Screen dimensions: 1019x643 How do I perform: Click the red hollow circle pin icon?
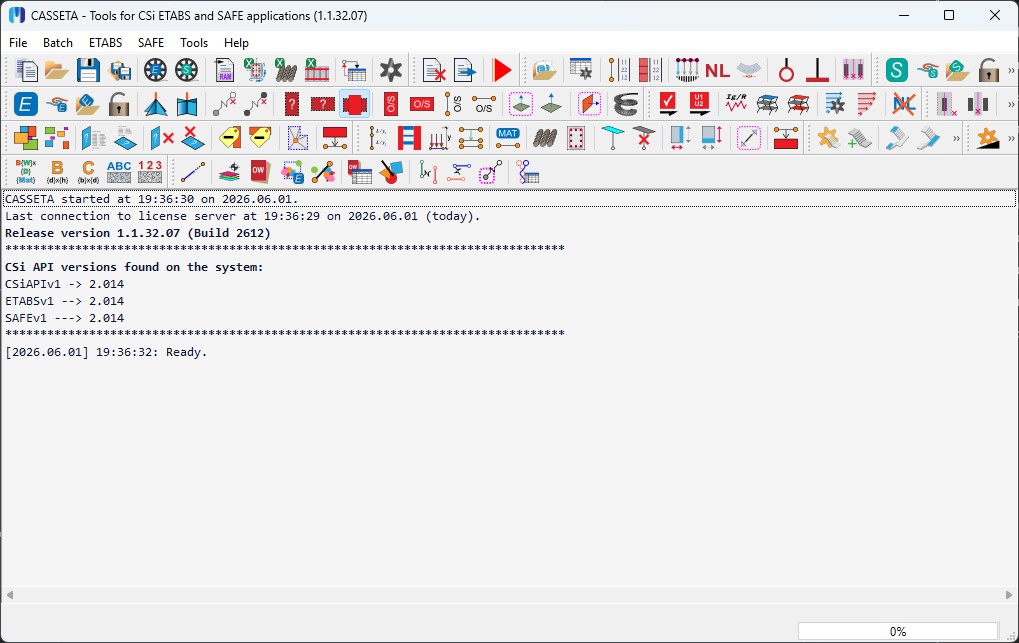point(786,70)
